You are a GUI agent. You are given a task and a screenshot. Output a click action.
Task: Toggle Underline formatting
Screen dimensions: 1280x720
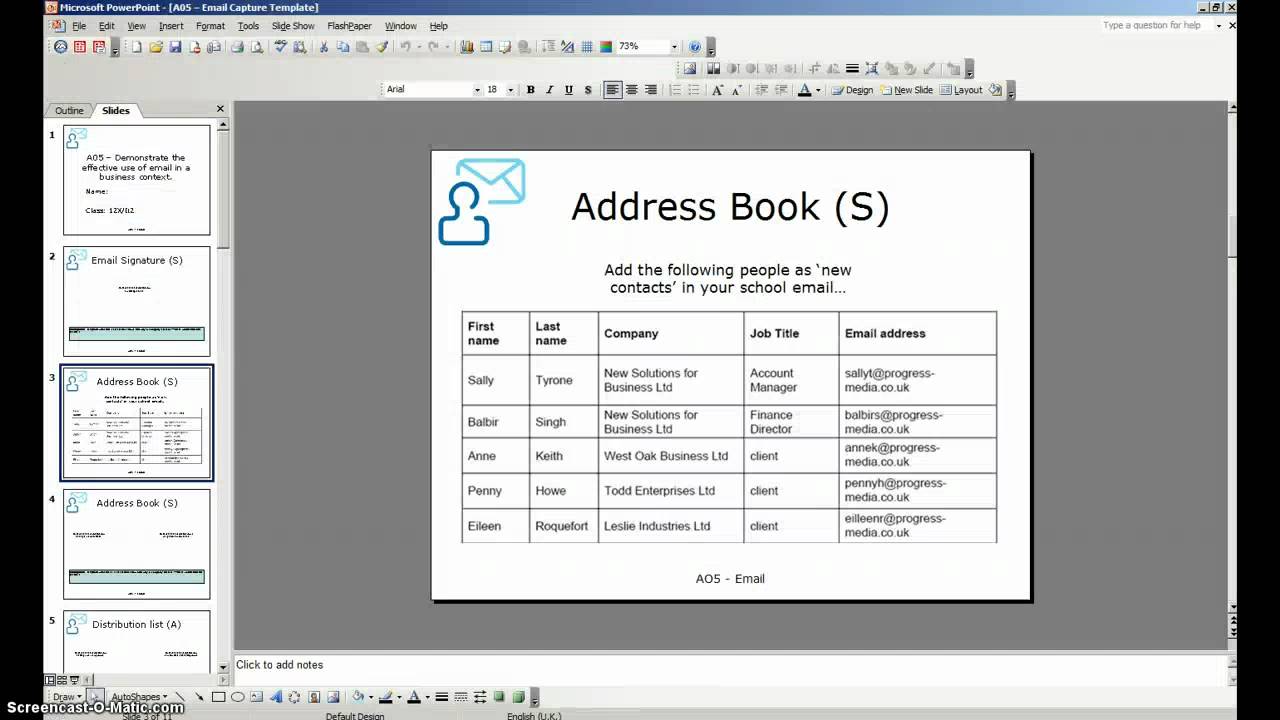click(569, 90)
